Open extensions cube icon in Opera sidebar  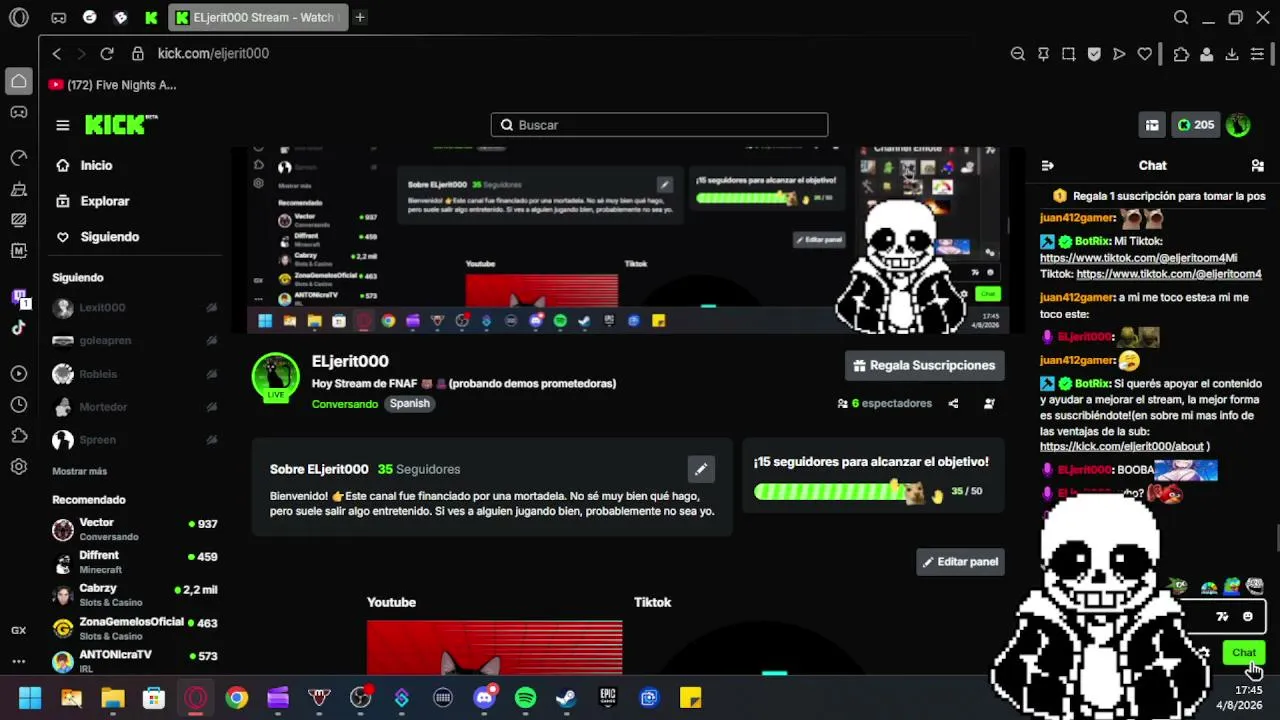click(x=18, y=436)
